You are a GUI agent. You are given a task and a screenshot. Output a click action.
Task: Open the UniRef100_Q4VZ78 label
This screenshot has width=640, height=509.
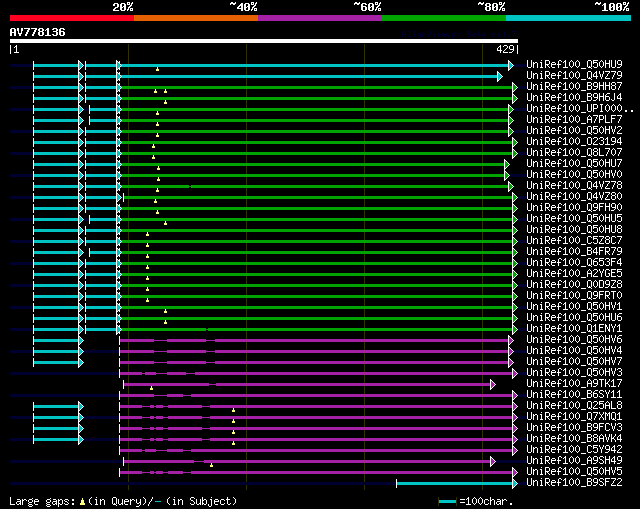(574, 185)
